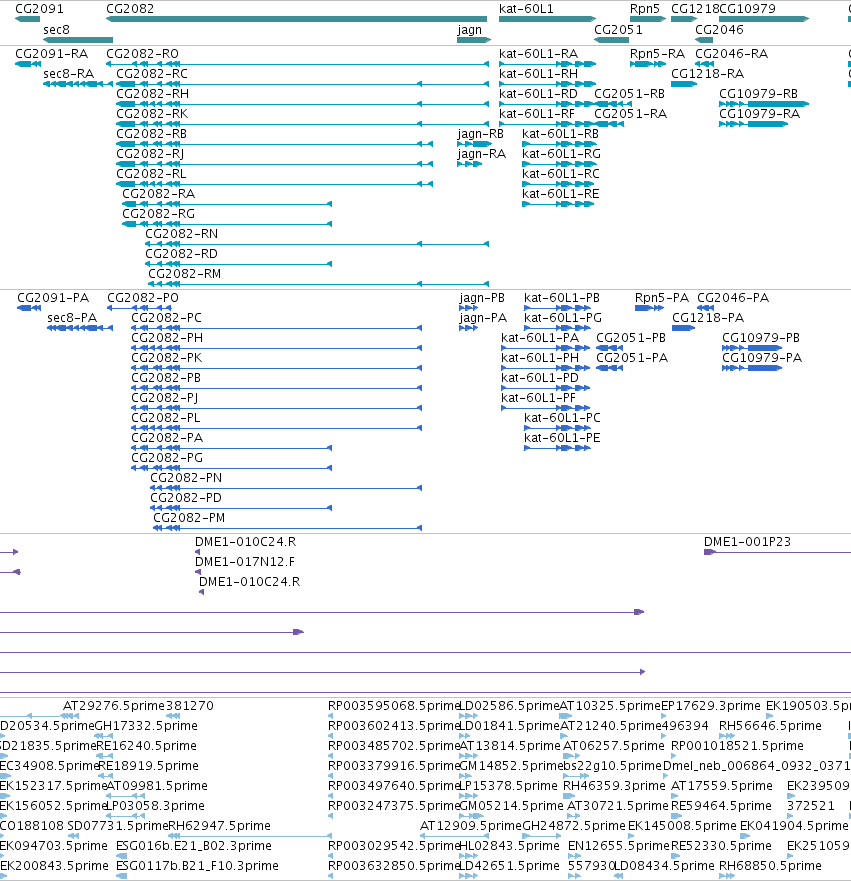Select EST ESG016b.E21_B02.3prime

point(194,846)
